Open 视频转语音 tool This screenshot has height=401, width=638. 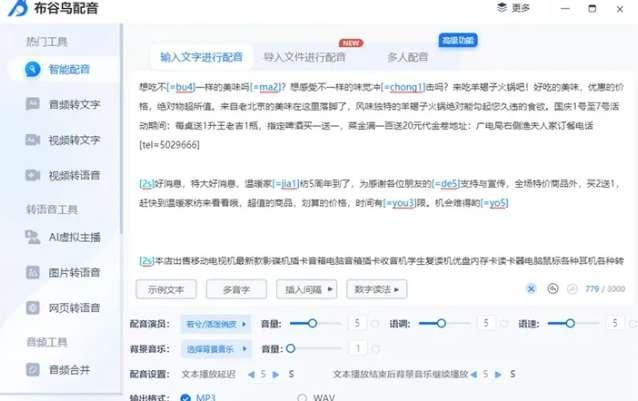coord(63,175)
